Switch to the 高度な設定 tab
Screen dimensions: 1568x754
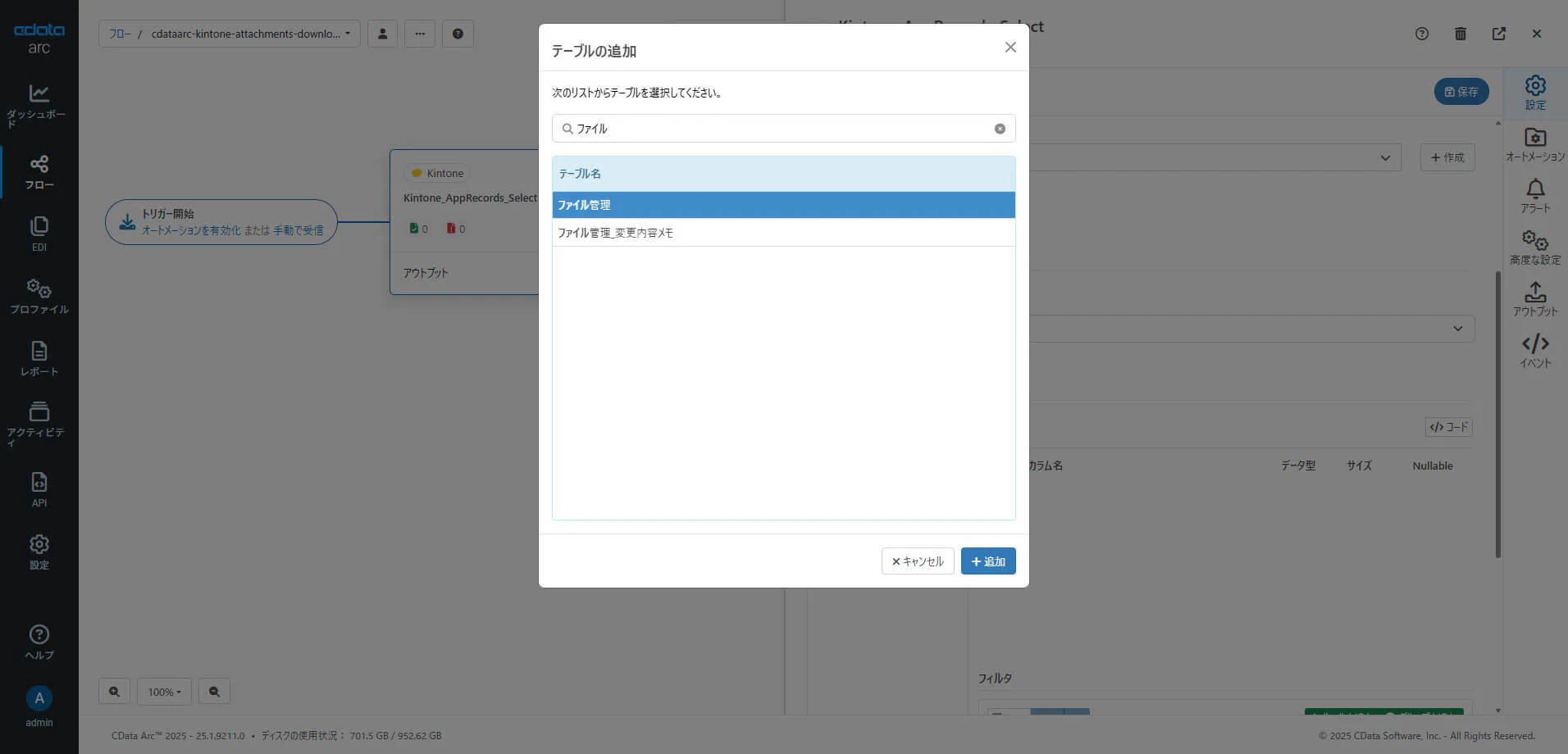pos(1535,248)
